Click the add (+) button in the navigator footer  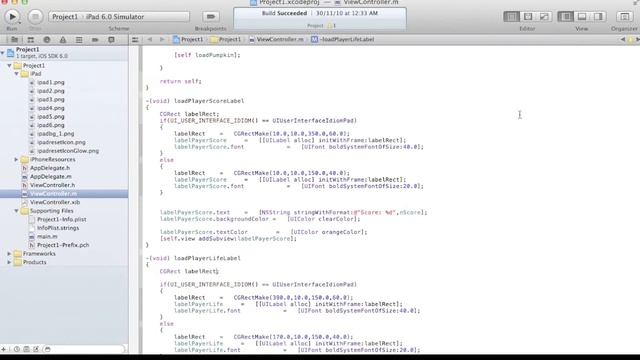pos(4,349)
